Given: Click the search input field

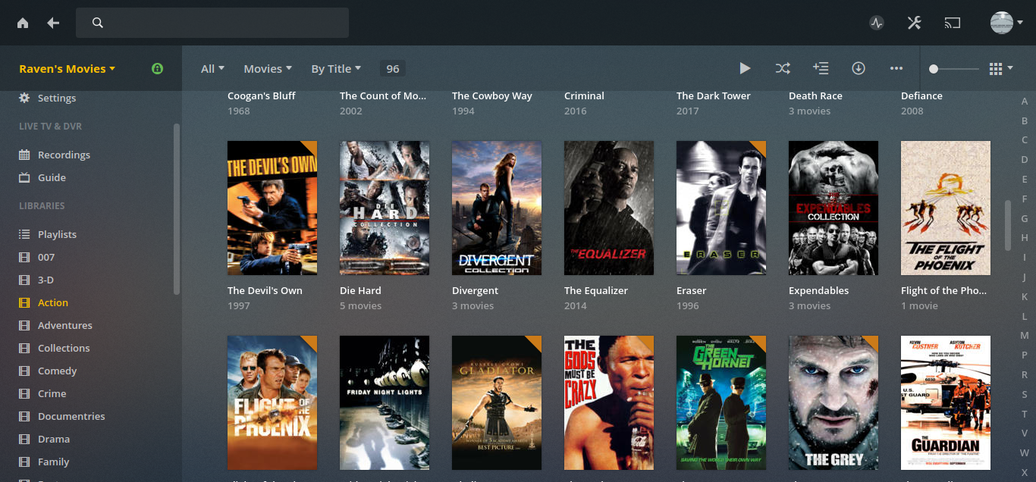Looking at the screenshot, I should [x=212, y=23].
